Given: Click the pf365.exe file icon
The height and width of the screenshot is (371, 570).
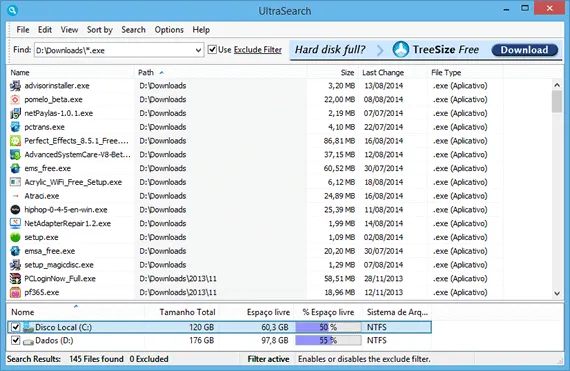Looking at the screenshot, I should [x=15, y=293].
